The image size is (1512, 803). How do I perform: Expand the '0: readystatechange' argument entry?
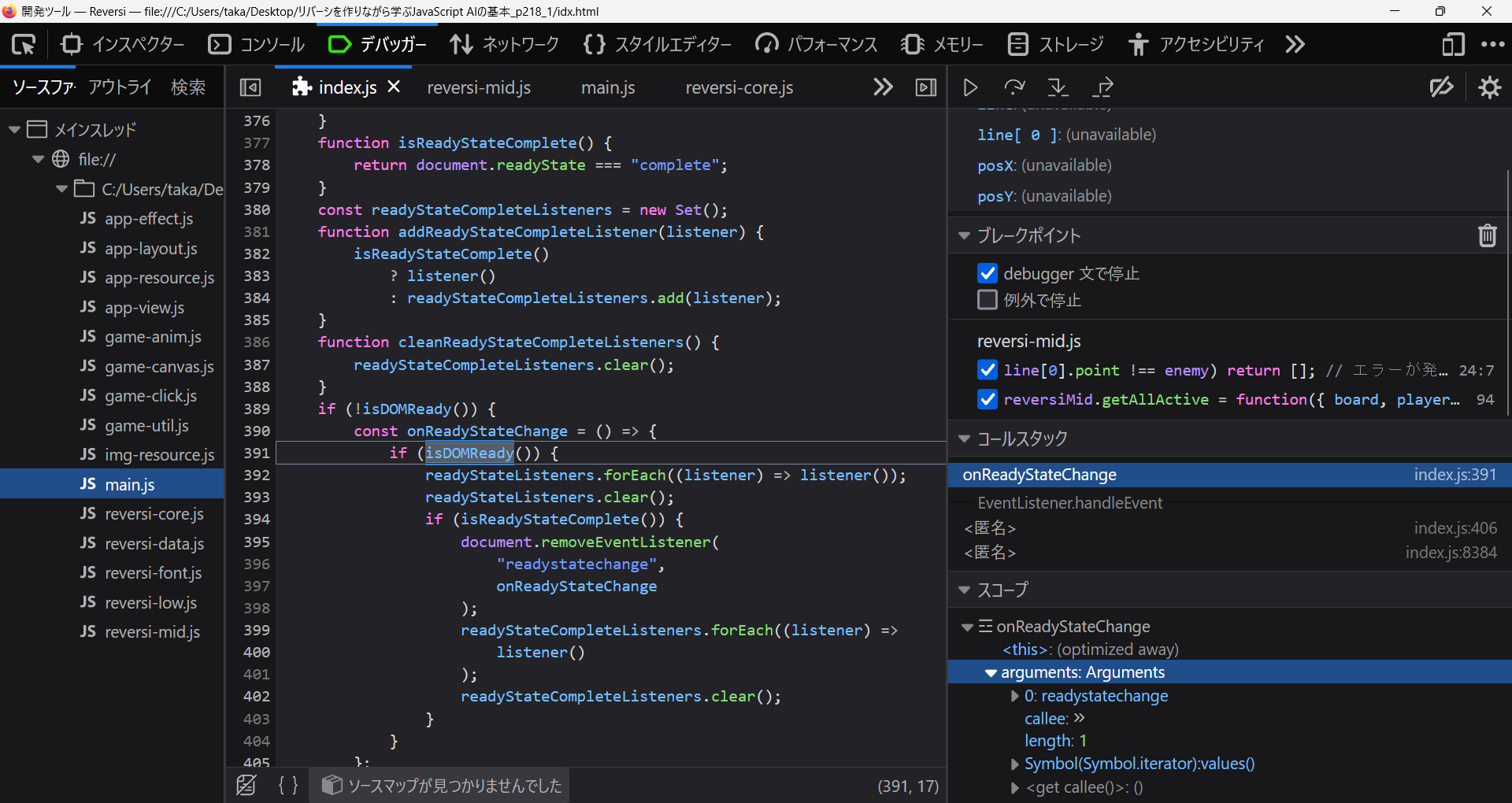pos(1015,696)
